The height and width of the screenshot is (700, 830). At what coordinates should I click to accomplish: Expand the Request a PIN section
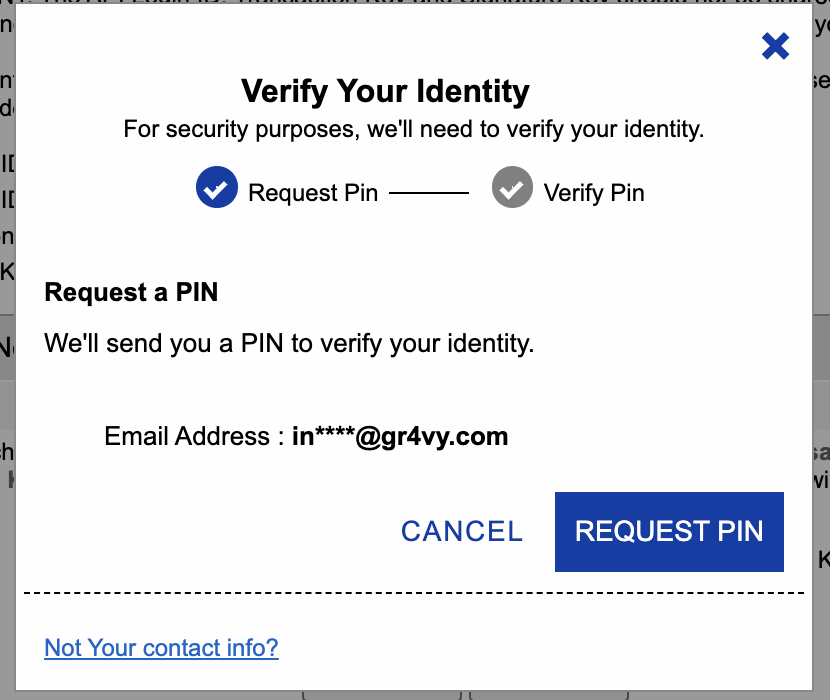point(131,292)
